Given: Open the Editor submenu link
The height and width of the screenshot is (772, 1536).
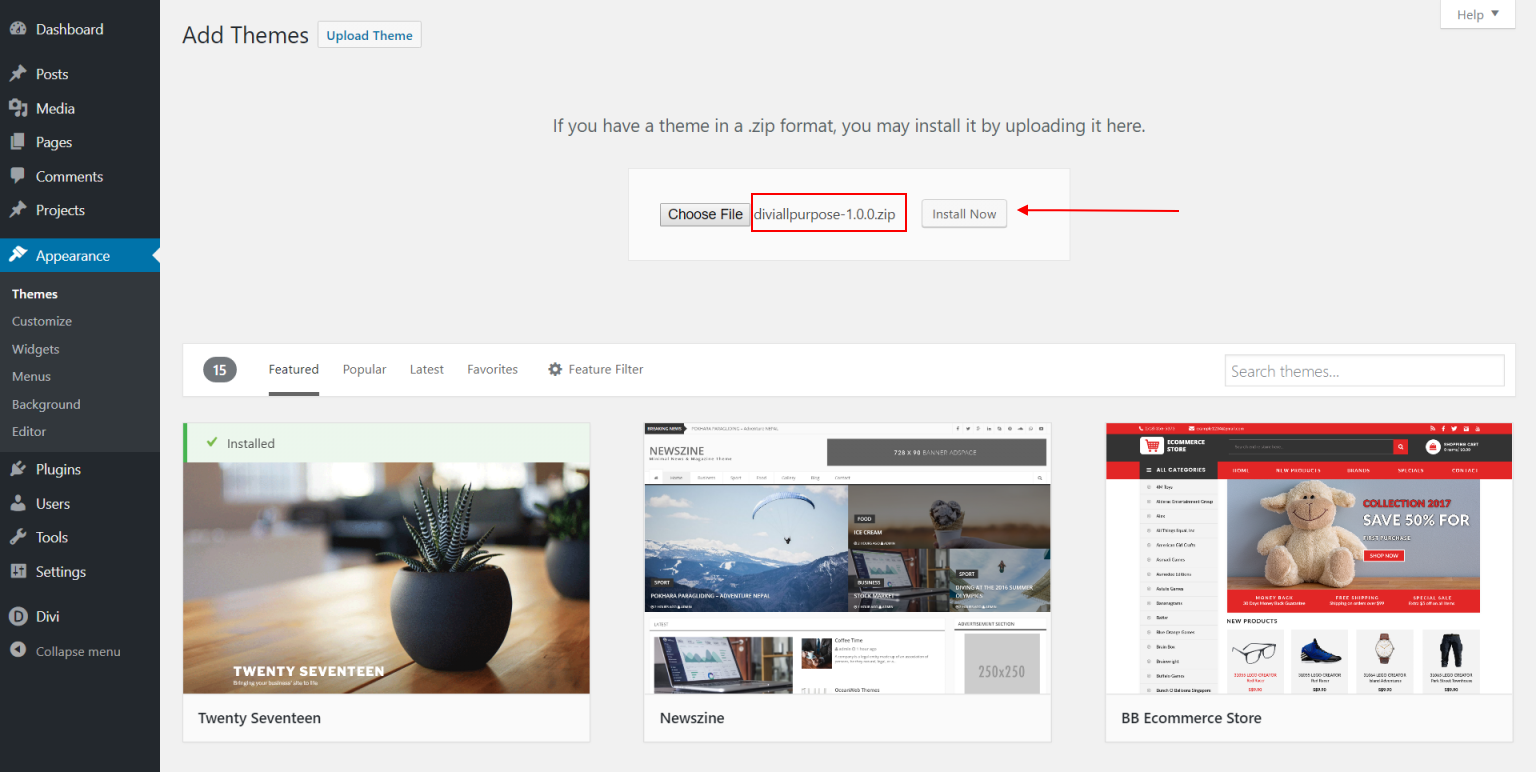Looking at the screenshot, I should [x=29, y=431].
